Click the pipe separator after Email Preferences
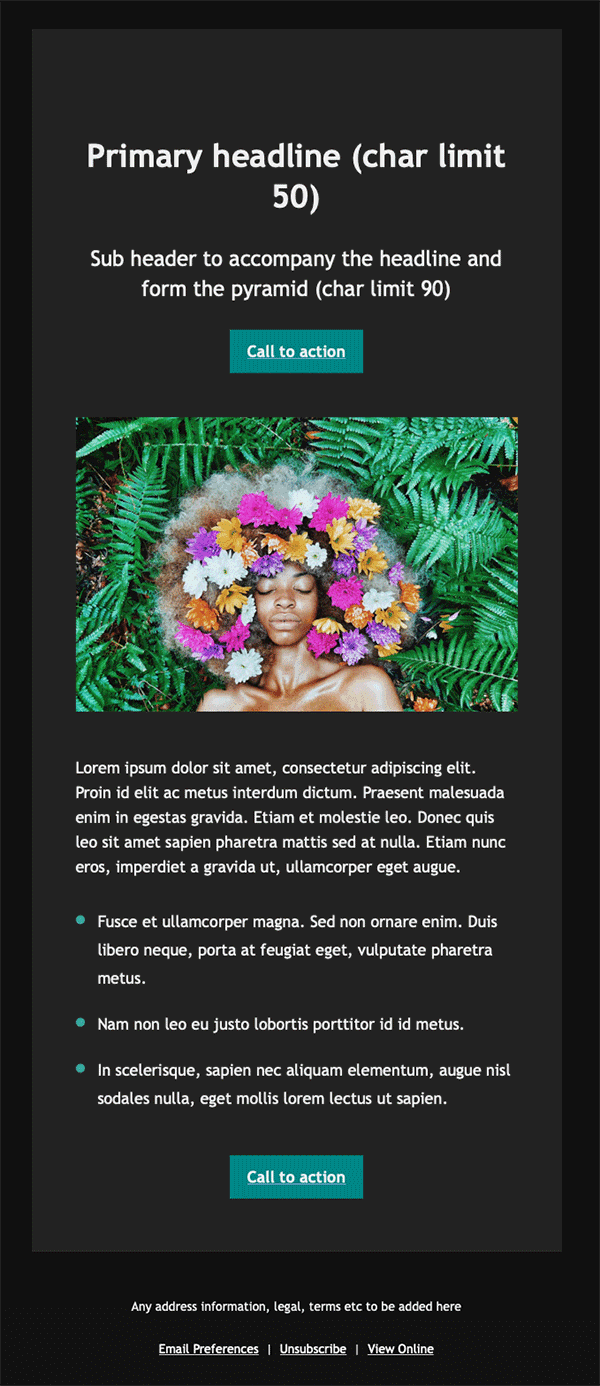Image resolution: width=600 pixels, height=1386 pixels. coord(269,1349)
